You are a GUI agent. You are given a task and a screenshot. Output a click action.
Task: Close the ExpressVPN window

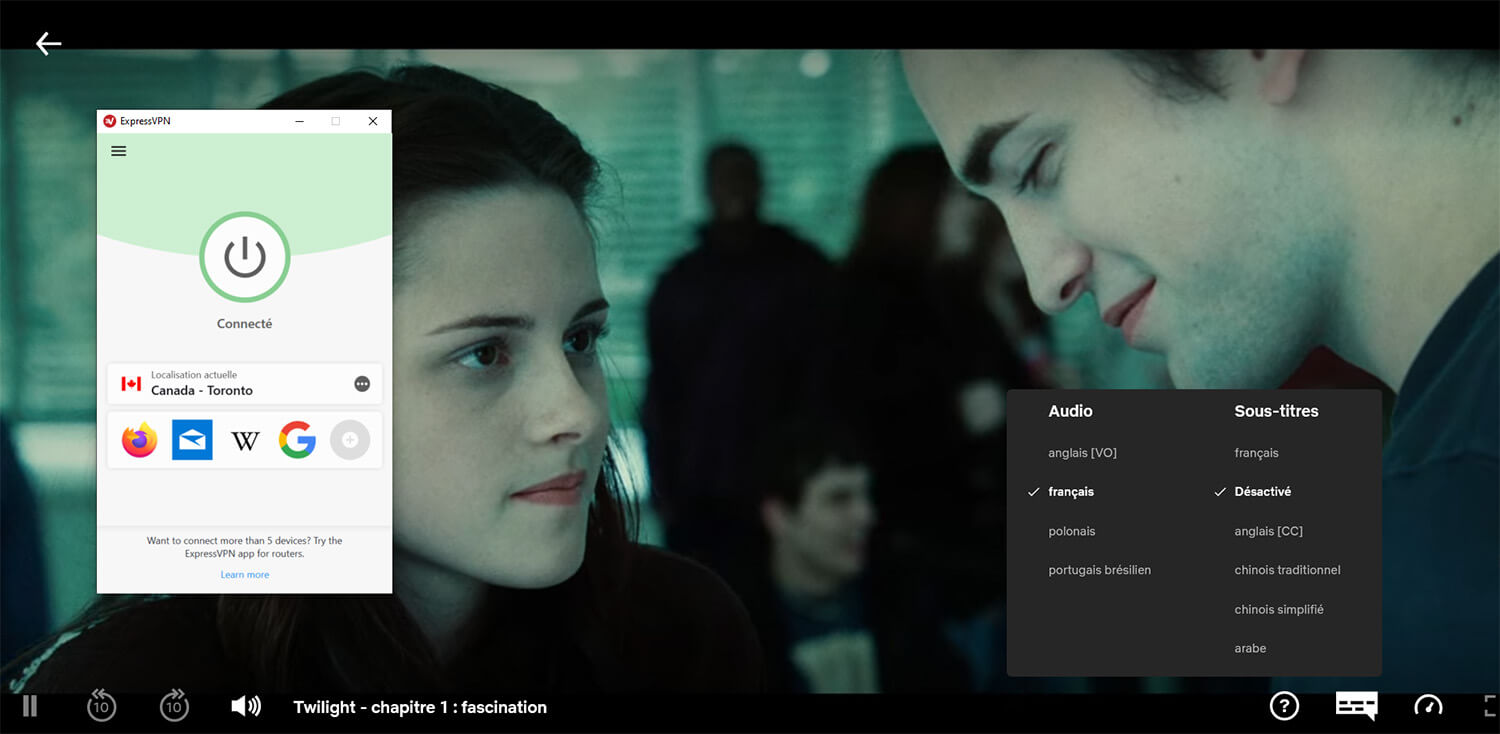[x=373, y=121]
